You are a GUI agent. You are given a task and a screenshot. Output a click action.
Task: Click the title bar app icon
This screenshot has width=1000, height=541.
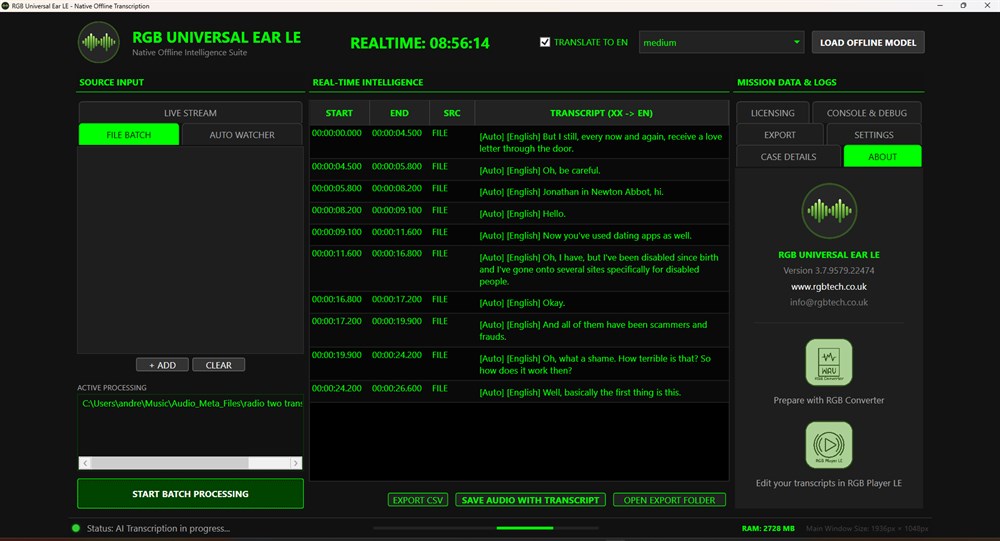click(x=6, y=6)
